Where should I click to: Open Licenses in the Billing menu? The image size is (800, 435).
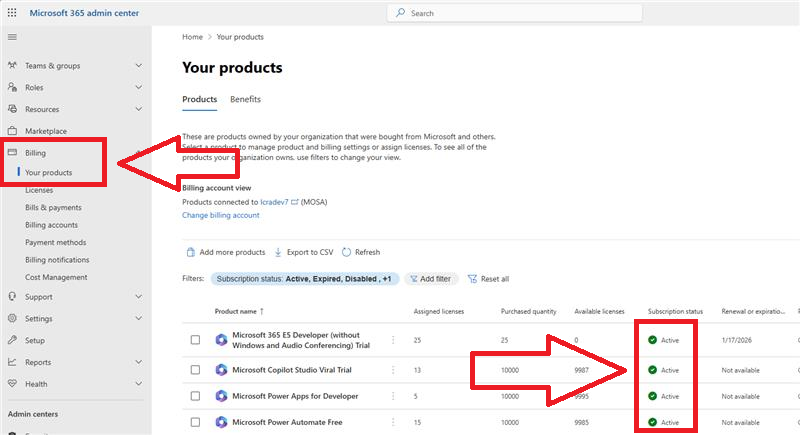(x=39, y=190)
